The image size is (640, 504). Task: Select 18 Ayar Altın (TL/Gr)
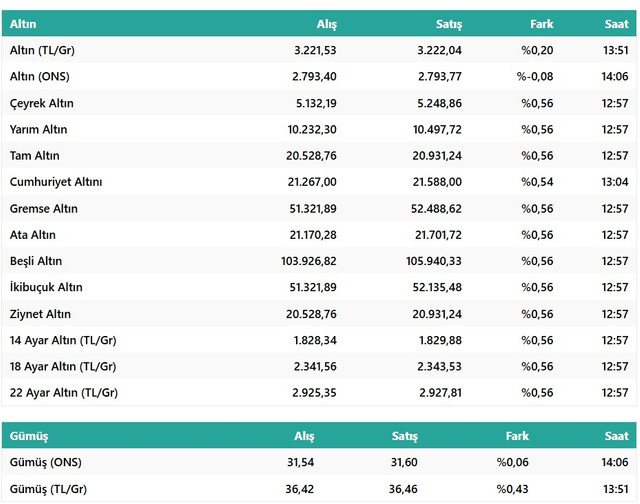[63, 366]
